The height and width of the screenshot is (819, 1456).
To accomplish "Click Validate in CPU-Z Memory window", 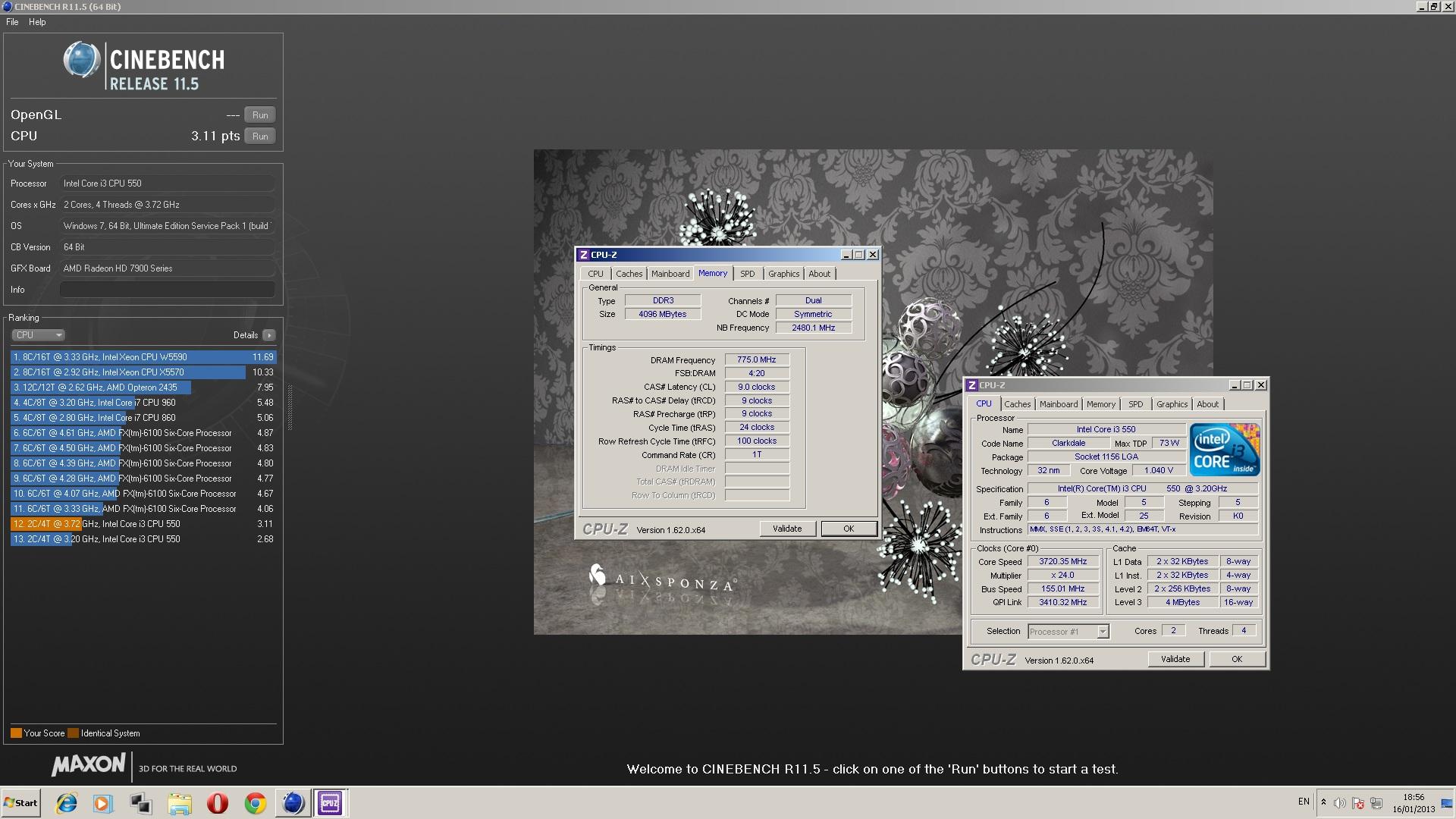I will tap(787, 529).
